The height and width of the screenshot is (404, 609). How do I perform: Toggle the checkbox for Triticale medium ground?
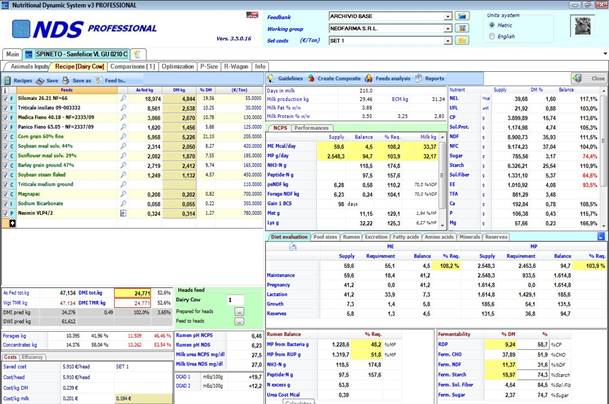tap(5, 185)
